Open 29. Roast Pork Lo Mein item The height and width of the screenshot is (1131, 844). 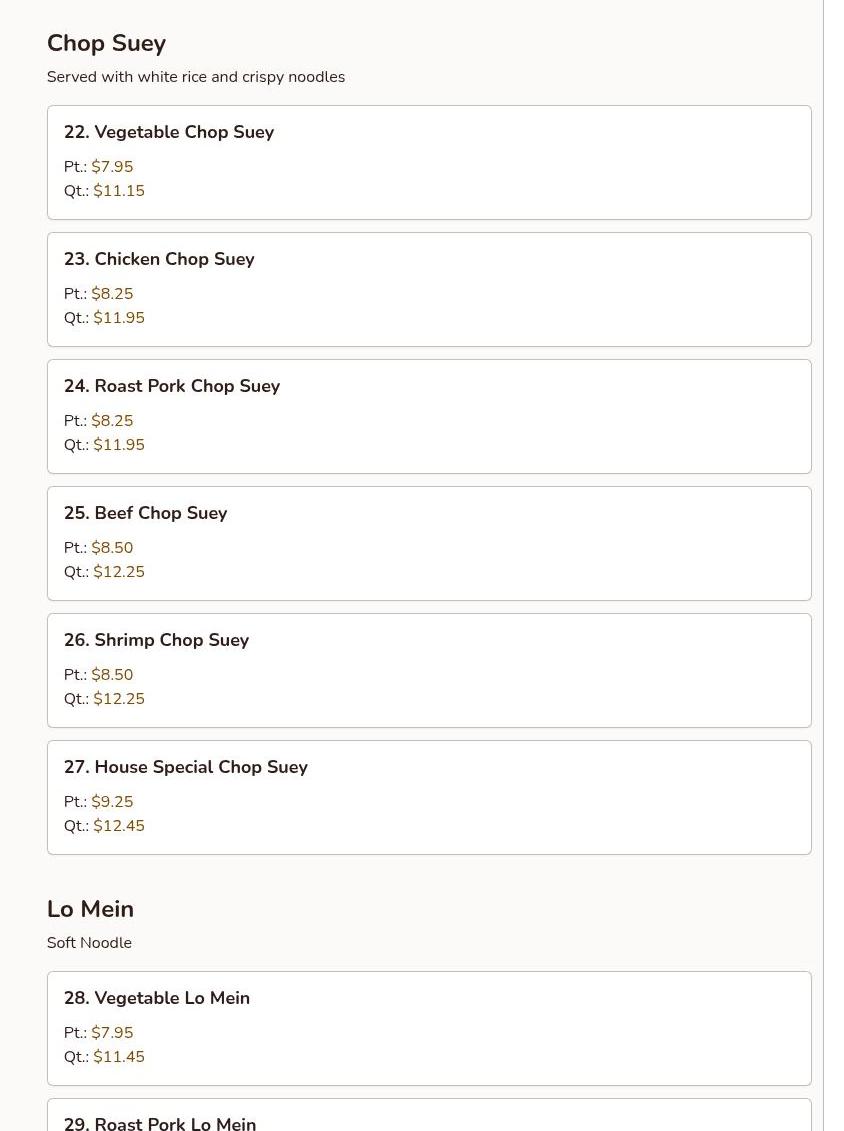[160, 1123]
